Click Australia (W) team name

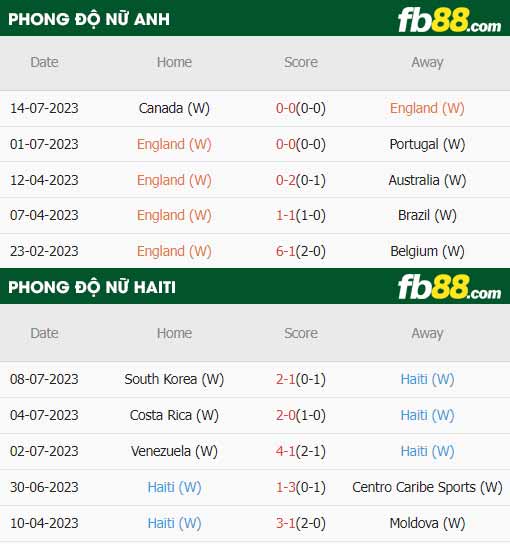pos(427,180)
